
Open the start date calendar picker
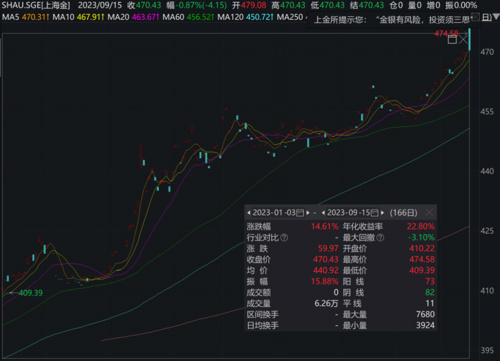[x=300, y=213]
